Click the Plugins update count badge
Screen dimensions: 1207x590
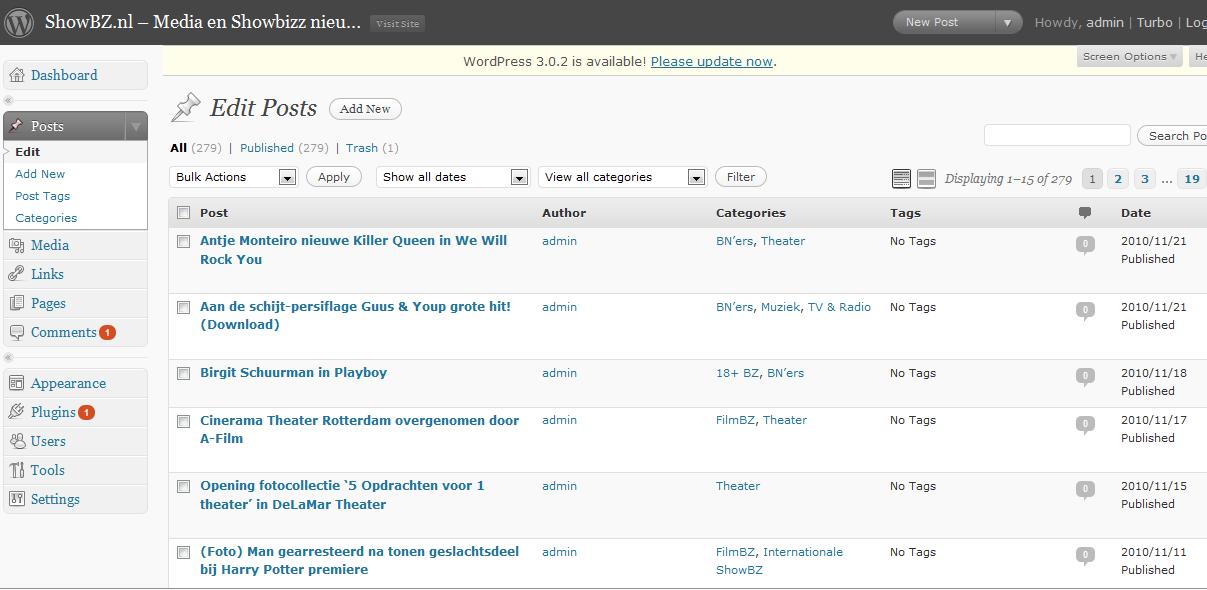click(86, 412)
